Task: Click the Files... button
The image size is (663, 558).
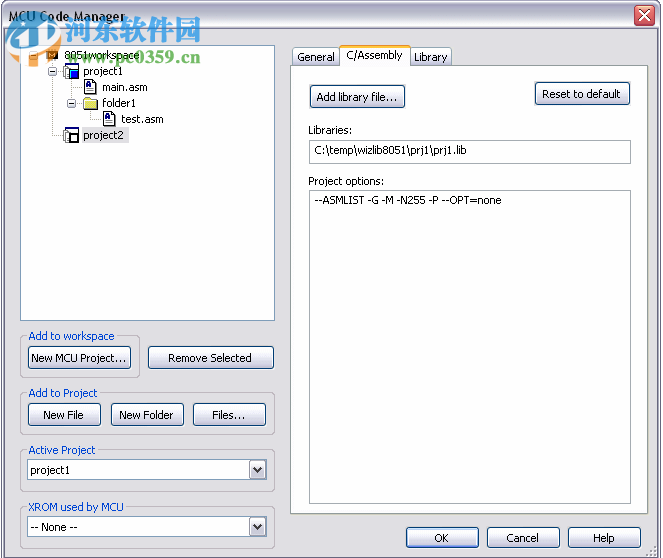Action: pyautogui.click(x=229, y=415)
